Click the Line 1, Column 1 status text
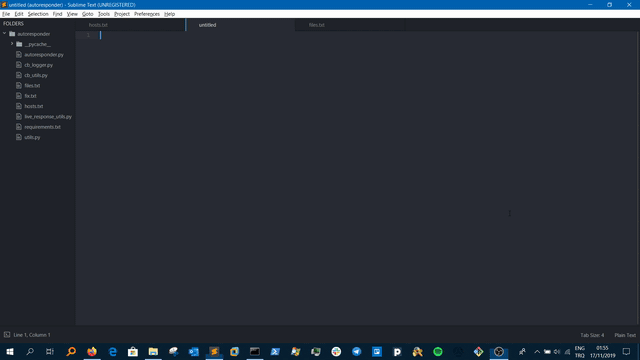Viewport: 640px width, 360px height. (32, 335)
